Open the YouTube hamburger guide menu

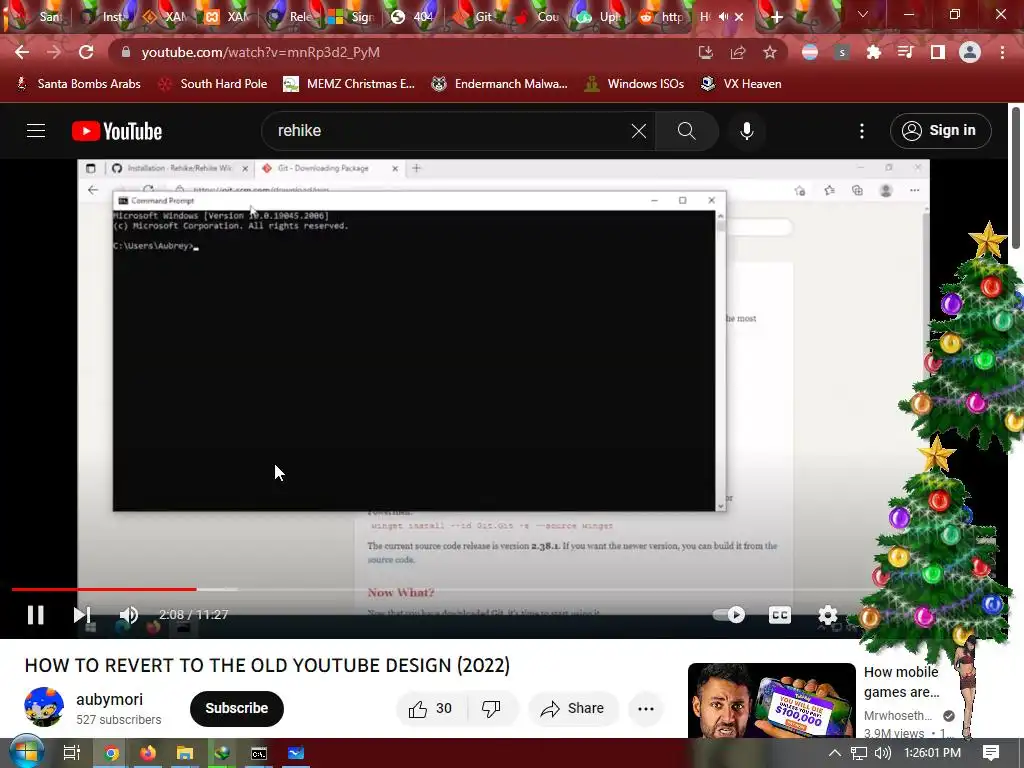pyautogui.click(x=36, y=131)
